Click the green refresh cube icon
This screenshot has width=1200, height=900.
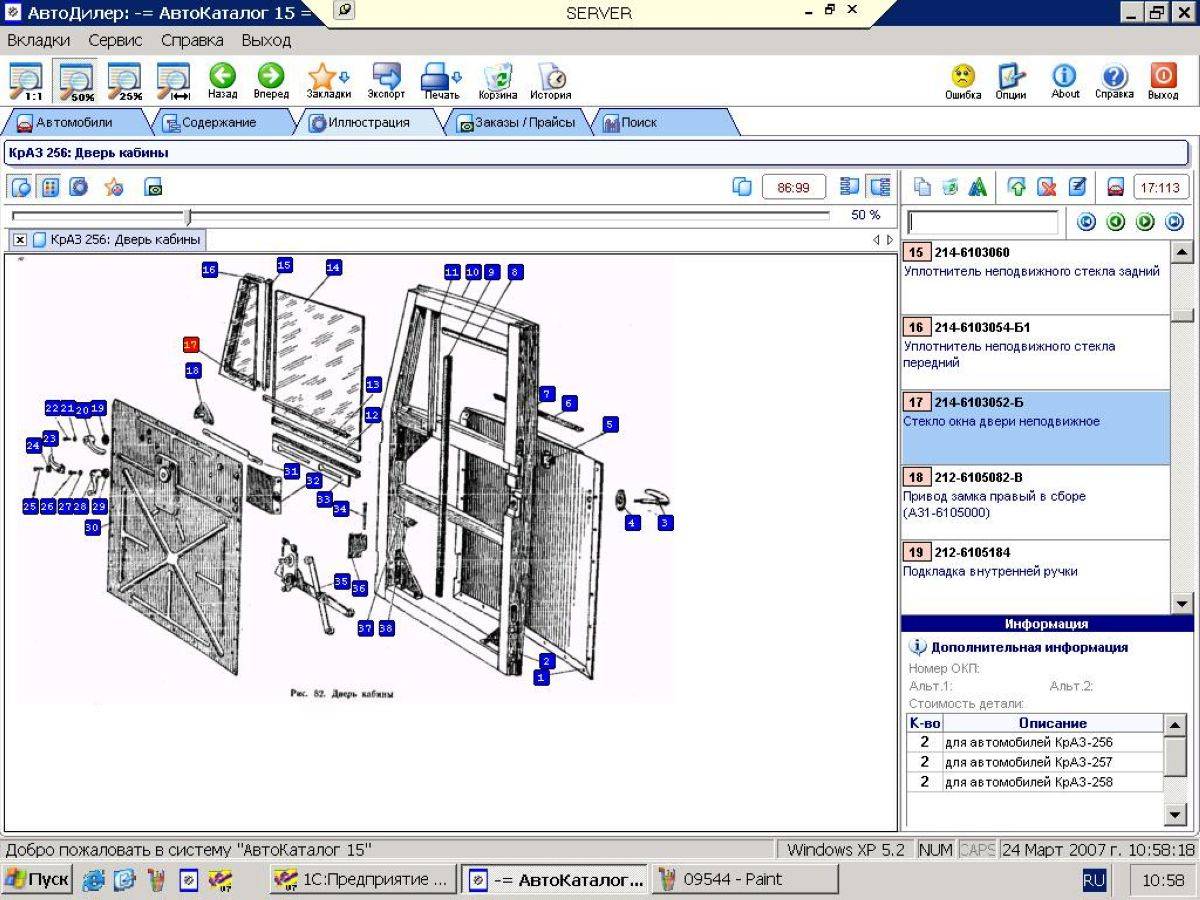click(950, 187)
